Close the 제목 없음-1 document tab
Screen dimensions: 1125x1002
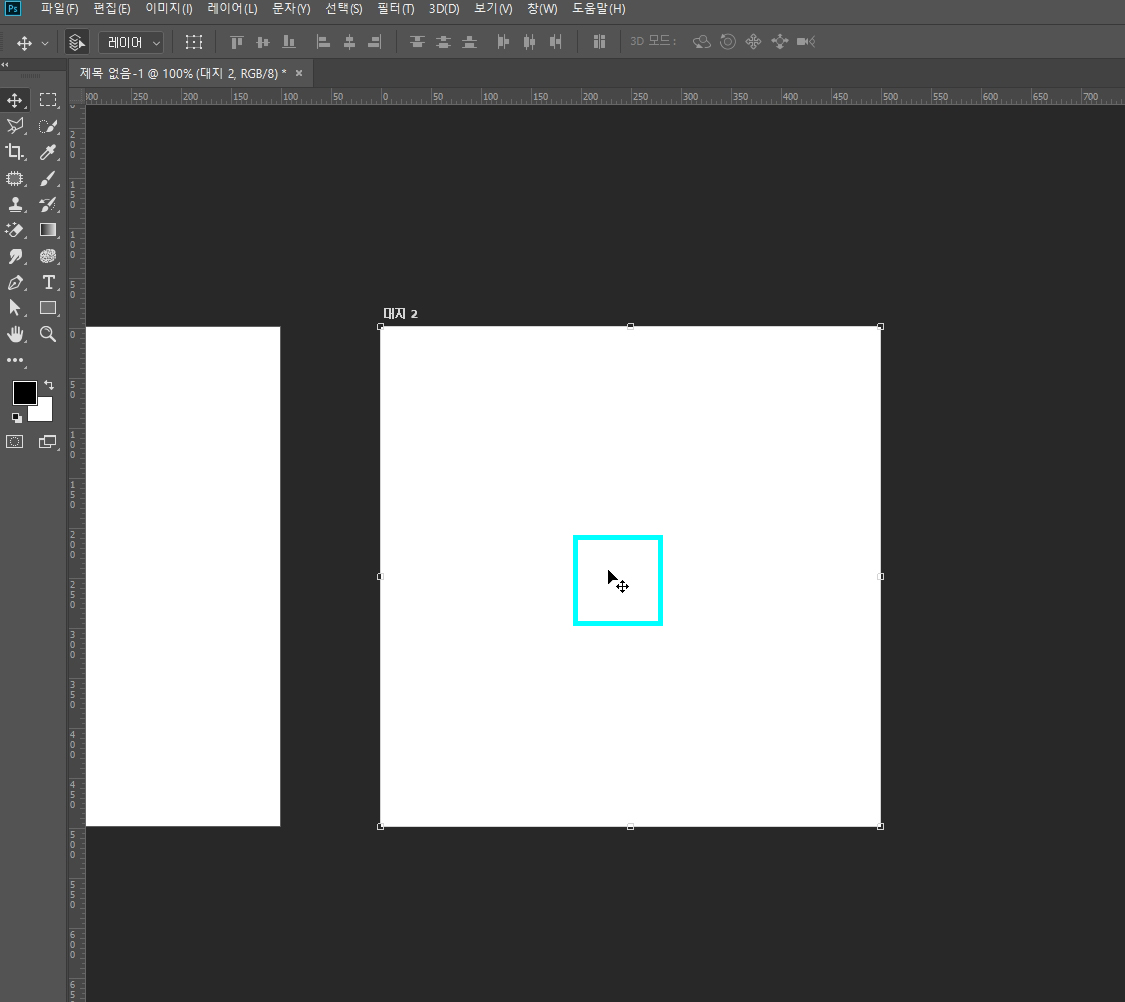[299, 73]
